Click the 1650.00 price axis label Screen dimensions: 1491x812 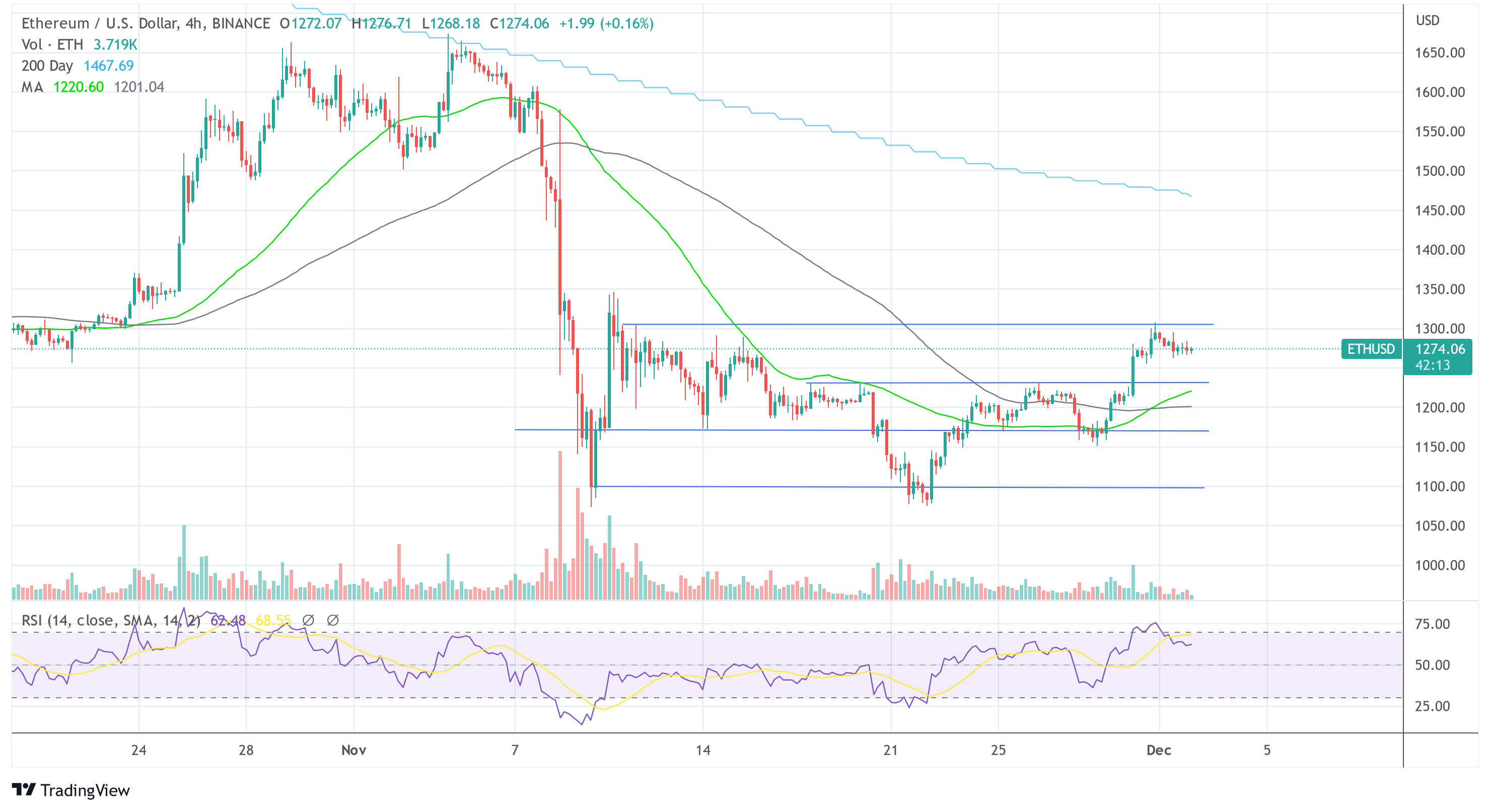coord(1440,53)
